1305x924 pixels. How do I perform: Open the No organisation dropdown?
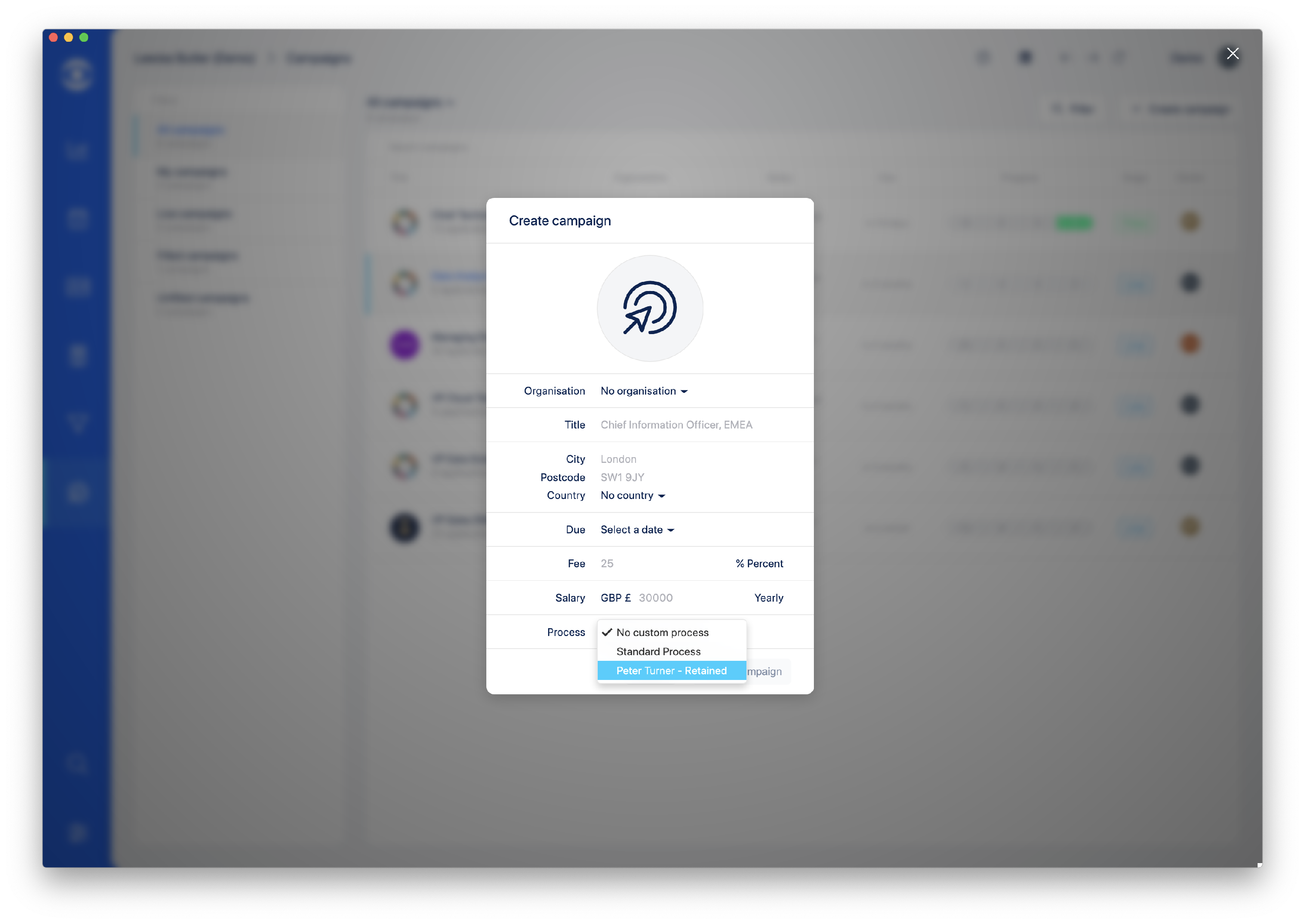(644, 391)
